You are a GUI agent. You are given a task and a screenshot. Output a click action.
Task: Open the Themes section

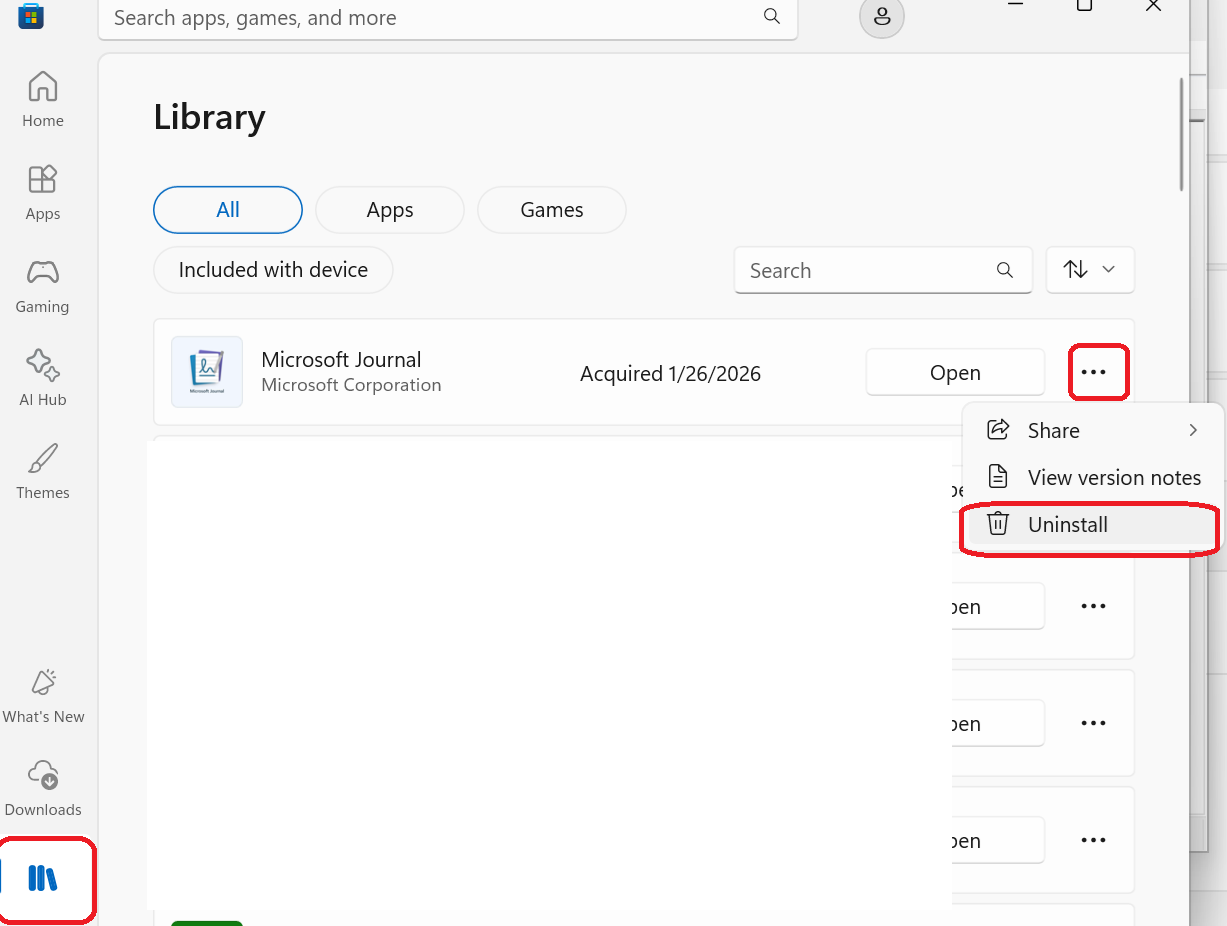[42, 470]
